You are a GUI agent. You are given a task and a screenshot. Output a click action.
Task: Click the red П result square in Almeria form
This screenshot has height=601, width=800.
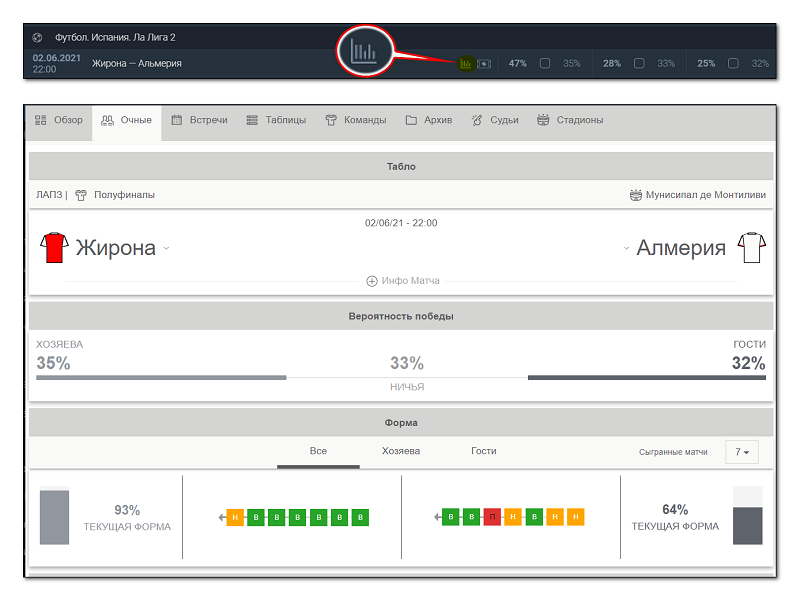click(491, 517)
